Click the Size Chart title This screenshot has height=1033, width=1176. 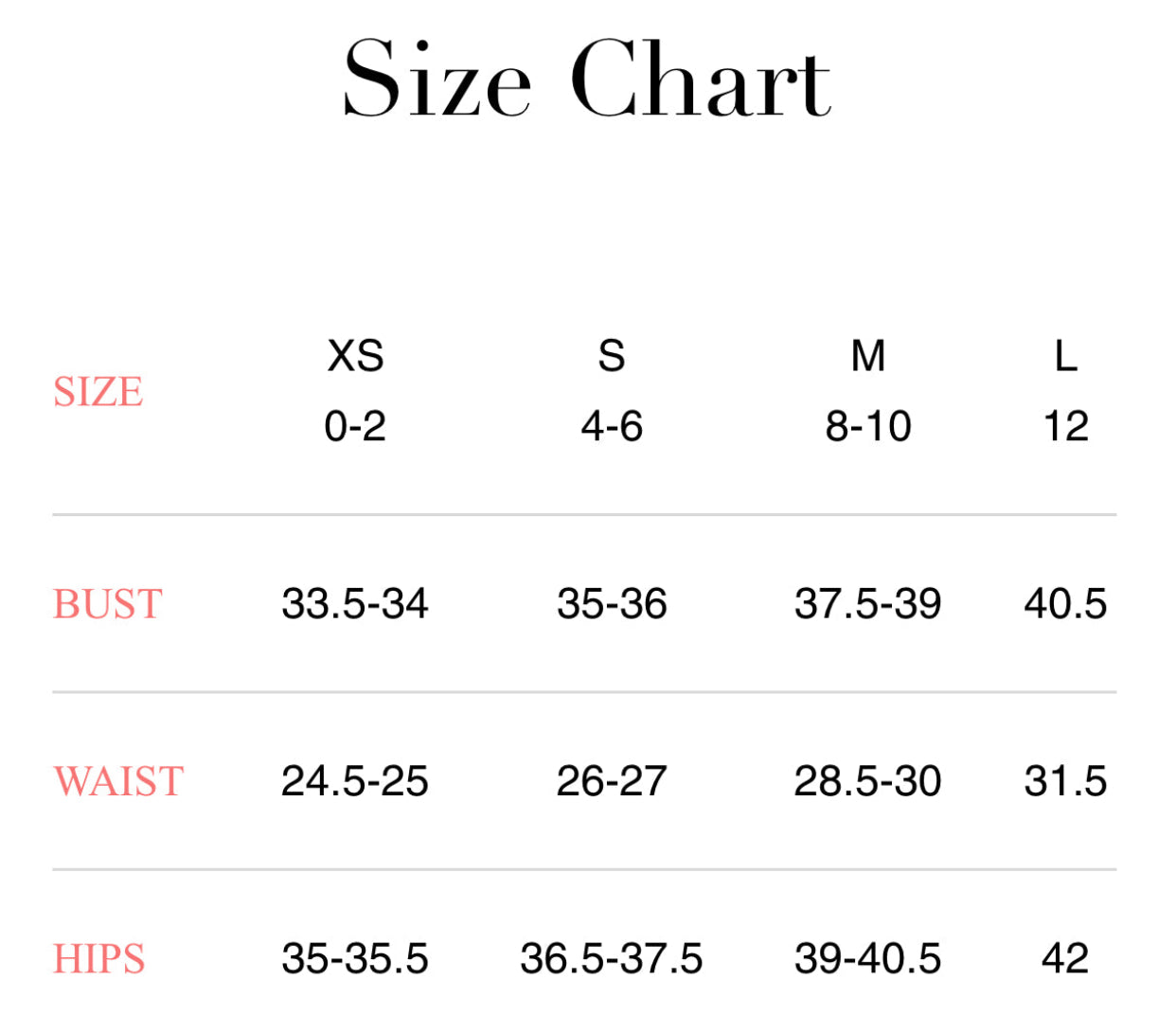click(x=587, y=80)
